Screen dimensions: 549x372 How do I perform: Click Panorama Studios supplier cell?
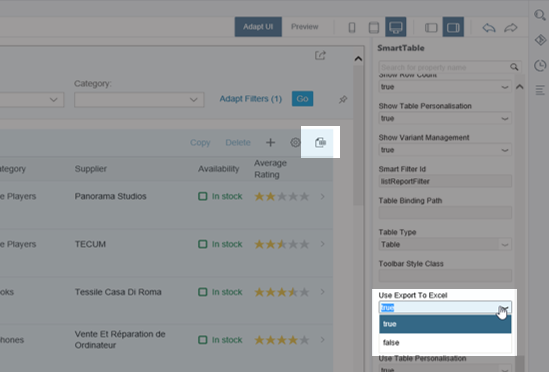[110, 196]
